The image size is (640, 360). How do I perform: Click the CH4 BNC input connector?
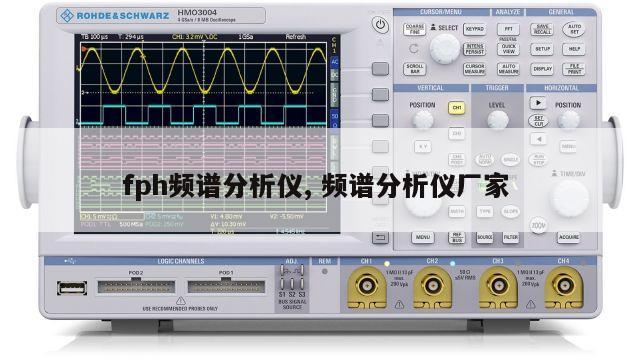coord(563,286)
